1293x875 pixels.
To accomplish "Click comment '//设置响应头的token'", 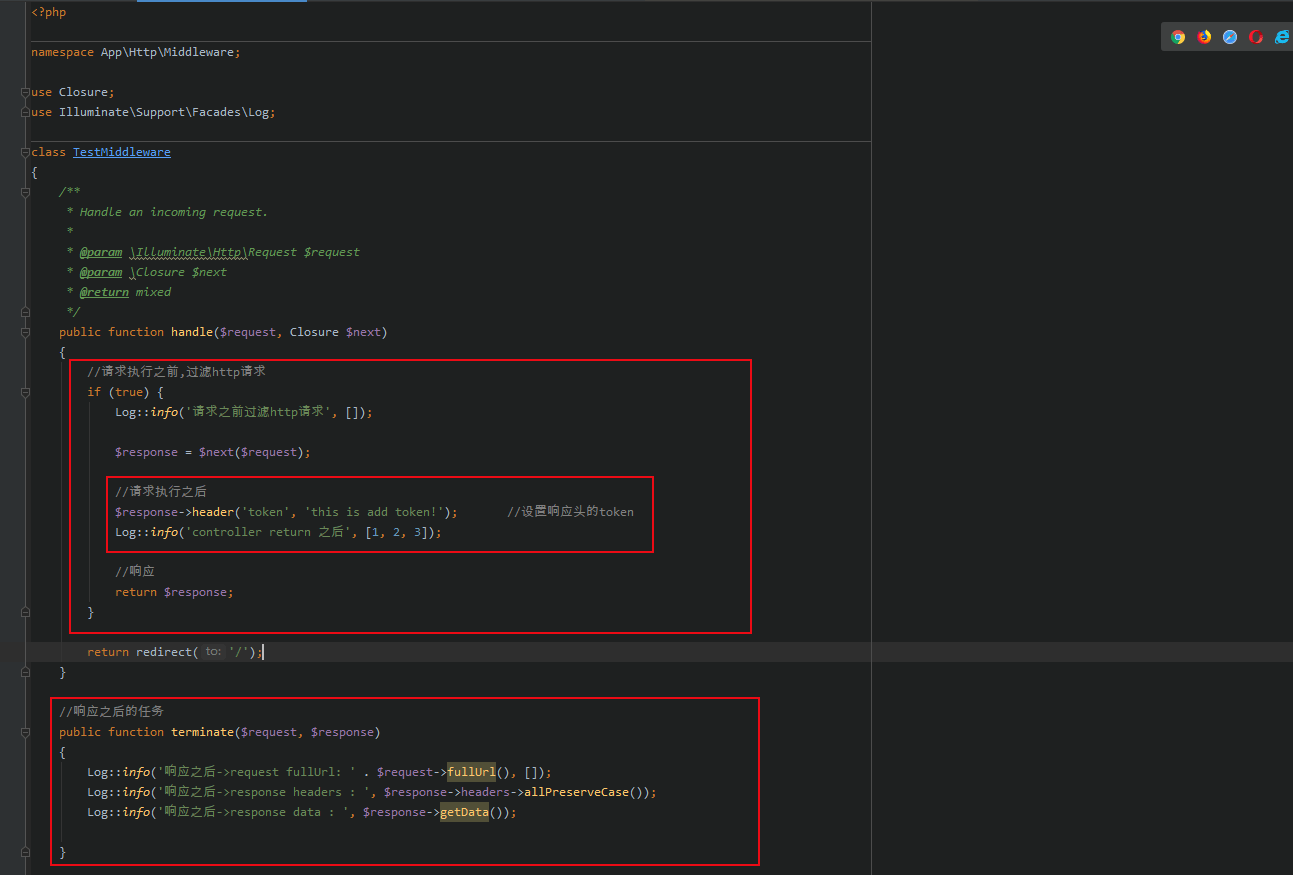I will pyautogui.click(x=571, y=512).
